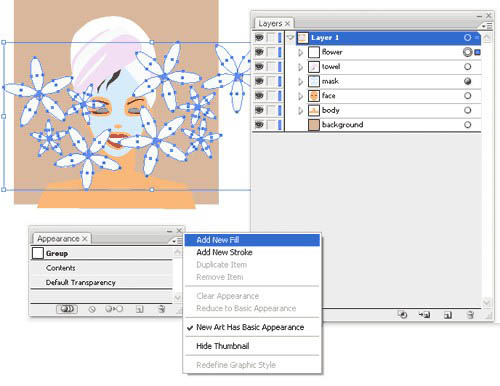Expand the mask sublayer triangle
The height and width of the screenshot is (386, 500).
point(300,81)
